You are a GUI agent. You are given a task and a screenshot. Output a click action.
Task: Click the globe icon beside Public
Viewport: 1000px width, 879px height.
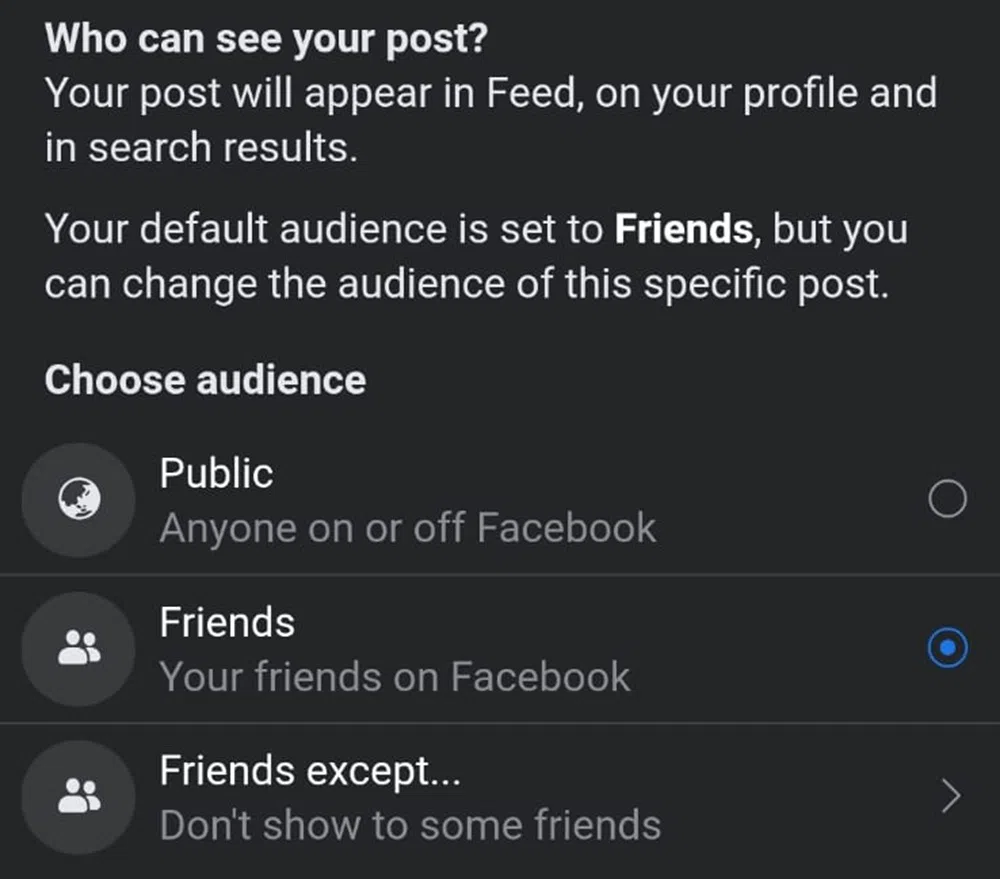pyautogui.click(x=78, y=499)
